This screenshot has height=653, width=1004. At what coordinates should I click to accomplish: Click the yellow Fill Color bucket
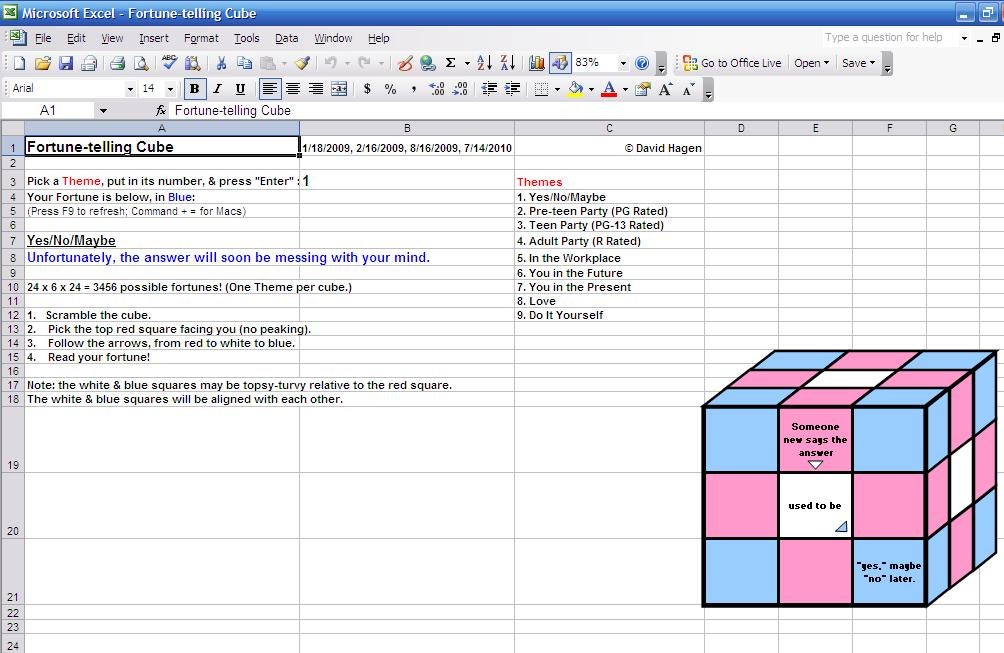(x=575, y=89)
